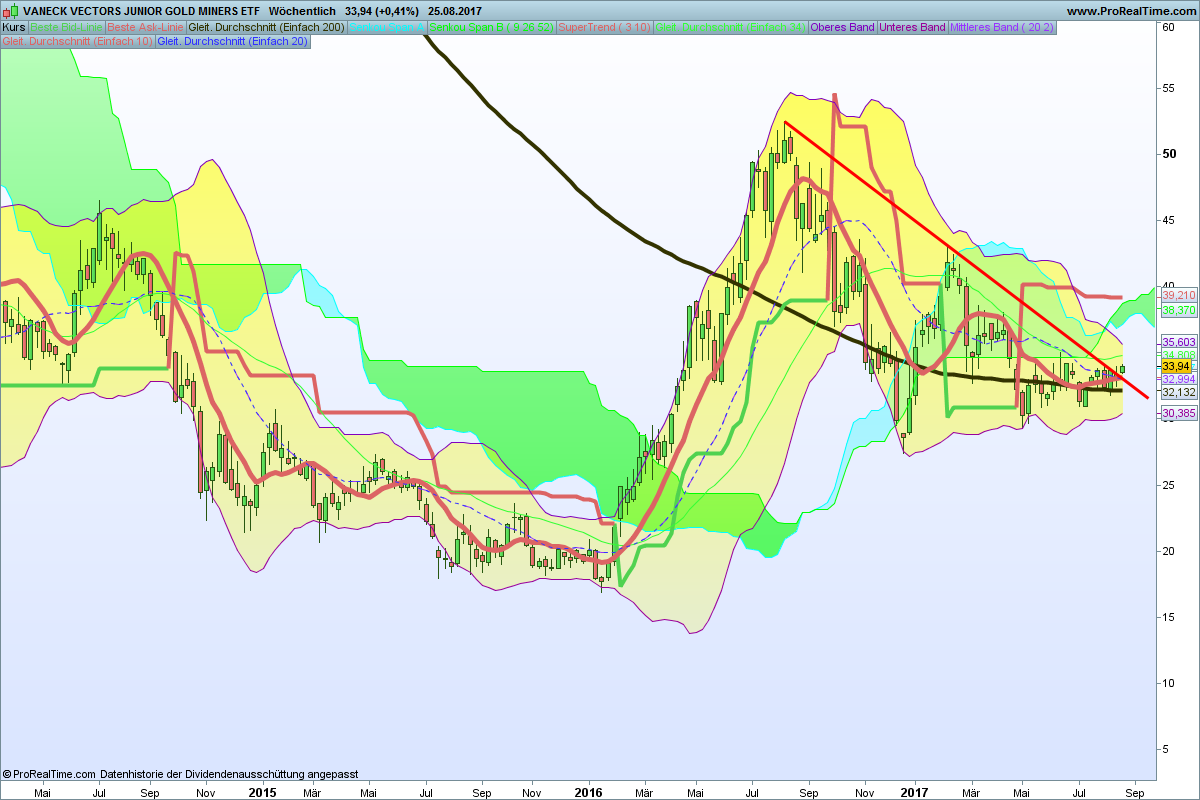The height and width of the screenshot is (800, 1200).
Task: Click the 38,370 price label
Action: pos(1179,311)
